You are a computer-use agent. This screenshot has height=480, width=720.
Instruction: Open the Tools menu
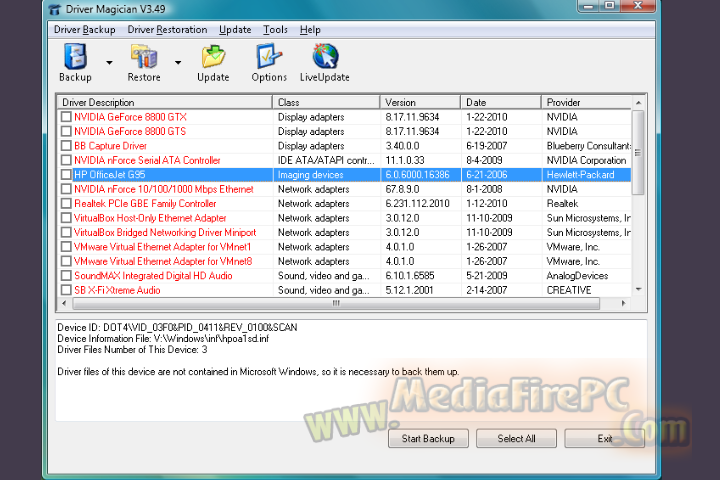[275, 30]
